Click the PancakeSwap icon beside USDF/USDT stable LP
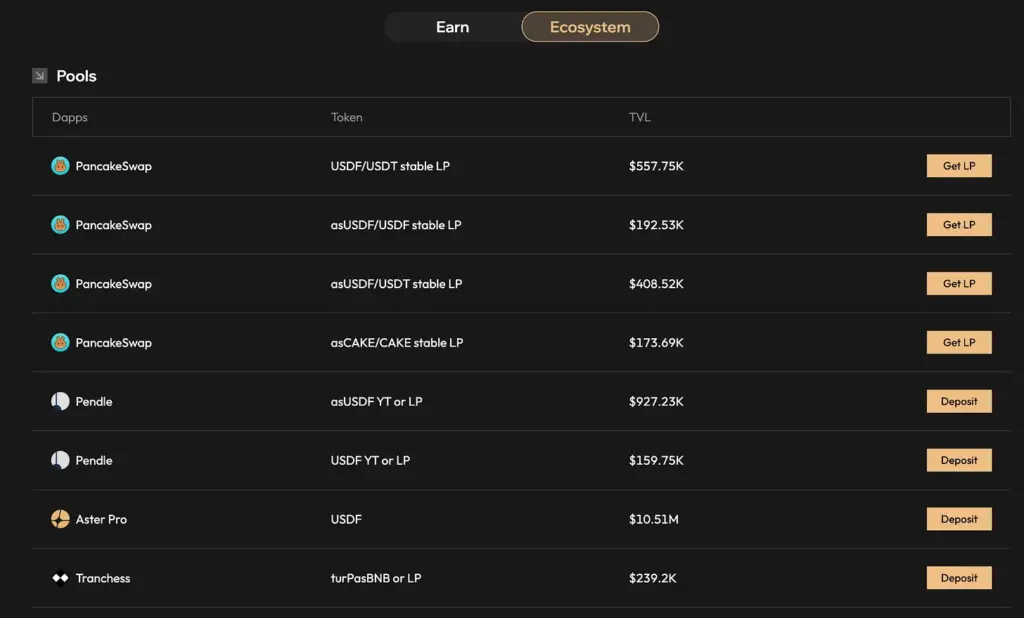Viewport: 1024px width, 618px height. click(x=60, y=166)
